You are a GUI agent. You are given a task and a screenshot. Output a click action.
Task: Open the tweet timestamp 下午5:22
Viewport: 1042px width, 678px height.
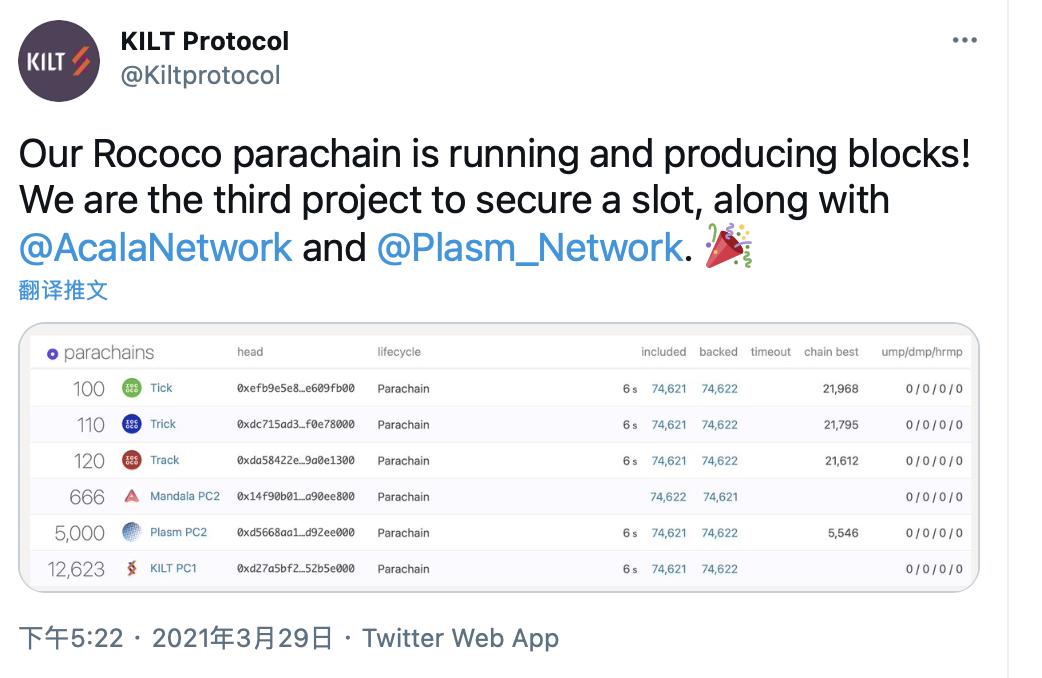(x=71, y=638)
